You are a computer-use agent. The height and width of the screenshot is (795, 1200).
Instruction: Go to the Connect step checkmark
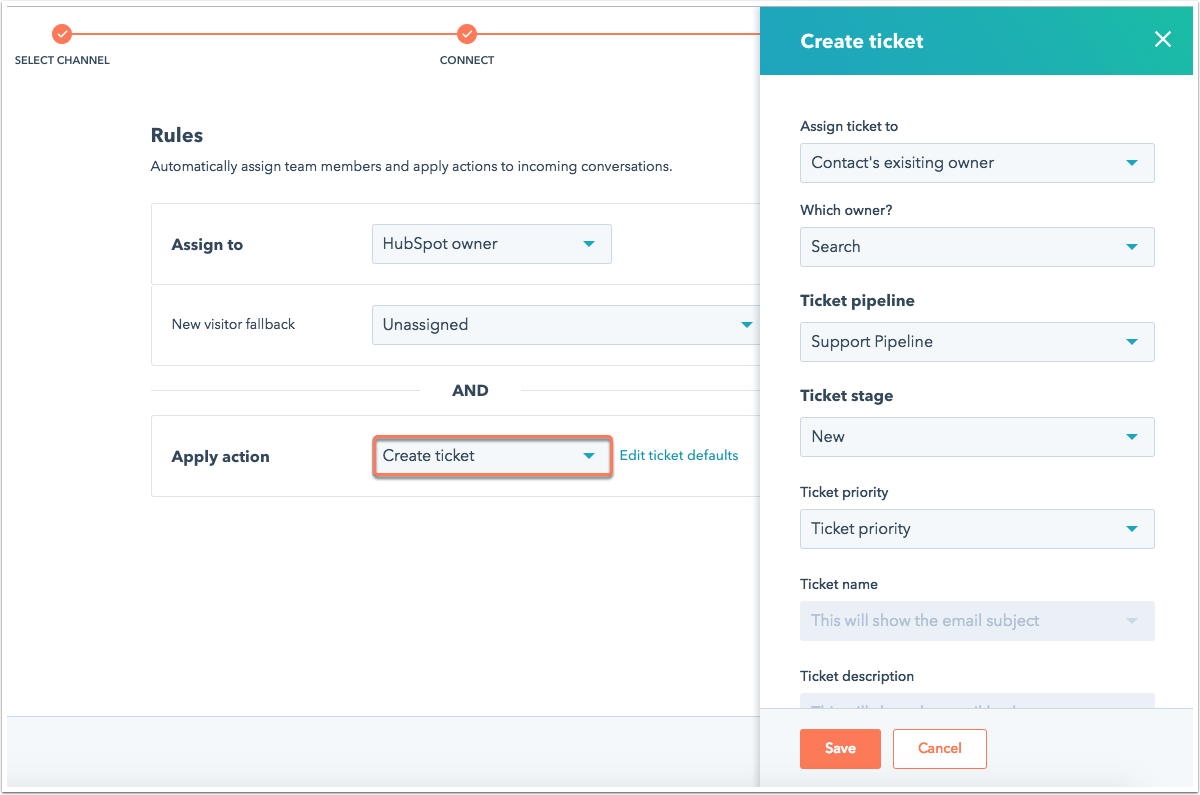point(467,34)
